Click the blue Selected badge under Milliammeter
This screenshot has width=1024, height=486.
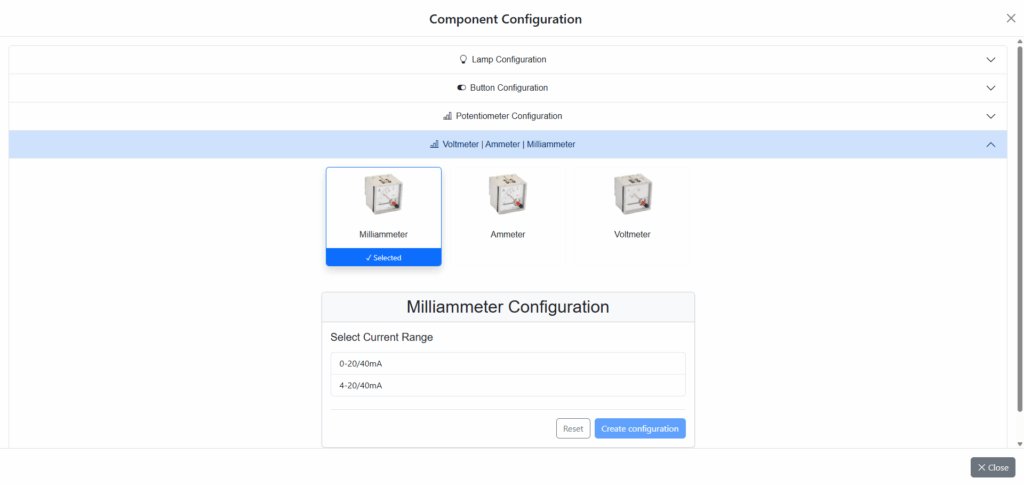383,258
